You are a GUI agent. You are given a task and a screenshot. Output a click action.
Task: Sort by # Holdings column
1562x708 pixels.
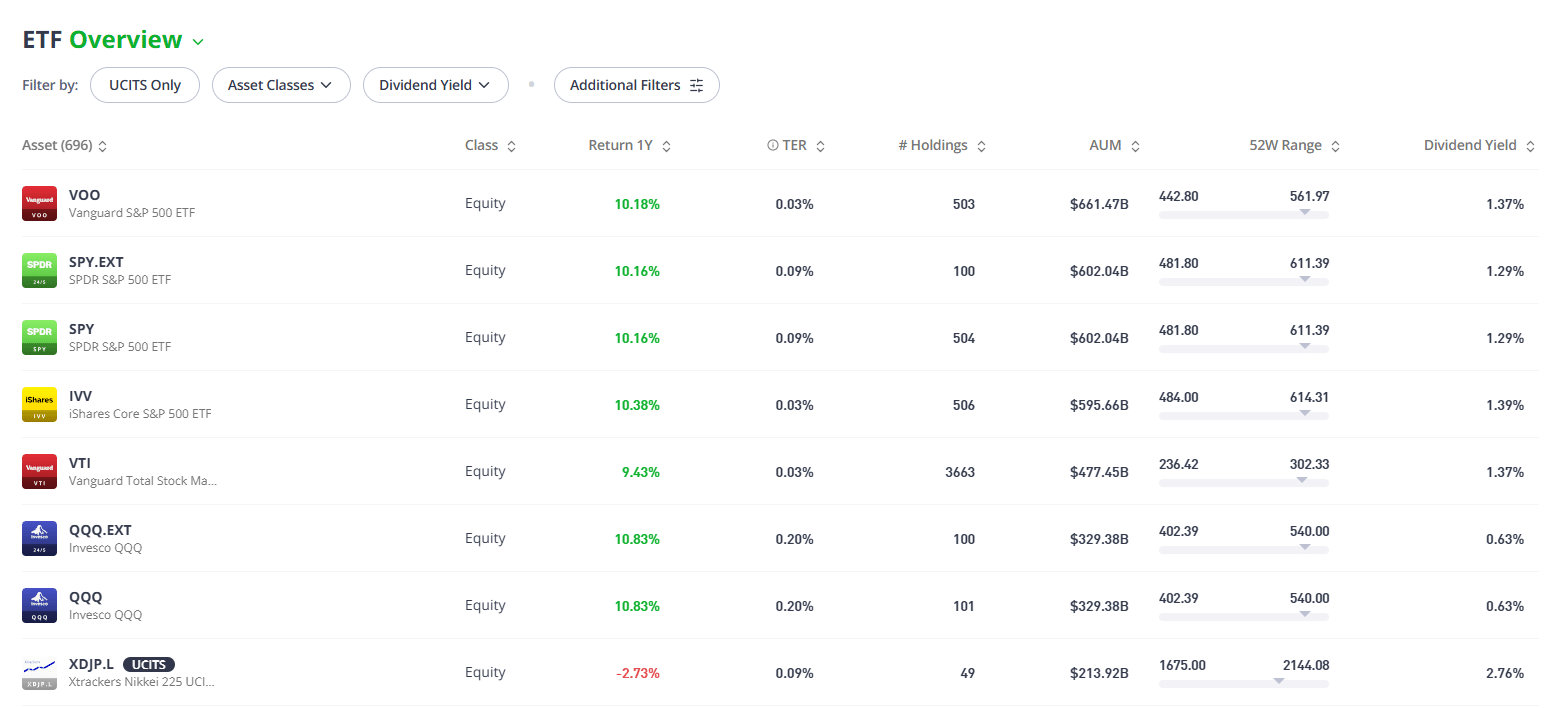[942, 146]
